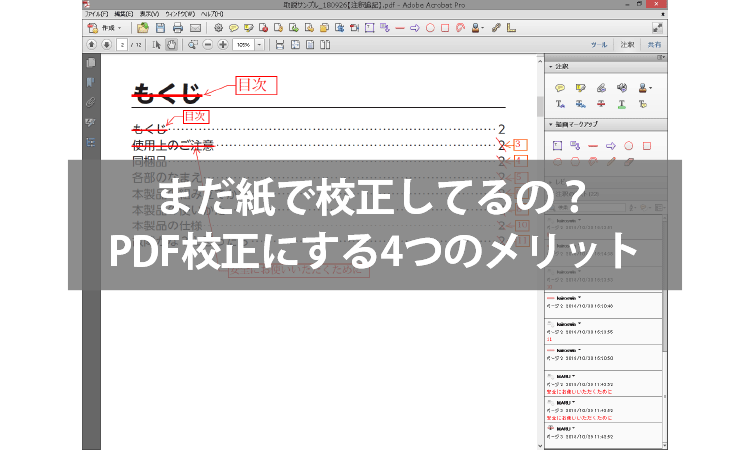Select the text box tool in the top toolbar
Image resolution: width=750 pixels, height=450 pixels.
click(x=369, y=28)
